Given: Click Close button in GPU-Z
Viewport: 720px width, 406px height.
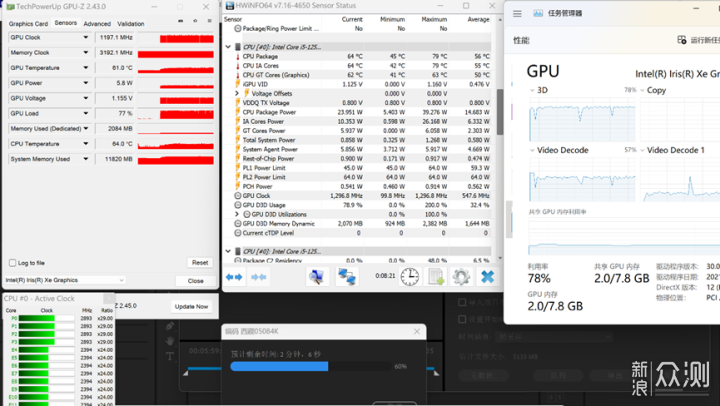Looking at the screenshot, I should coord(196,281).
